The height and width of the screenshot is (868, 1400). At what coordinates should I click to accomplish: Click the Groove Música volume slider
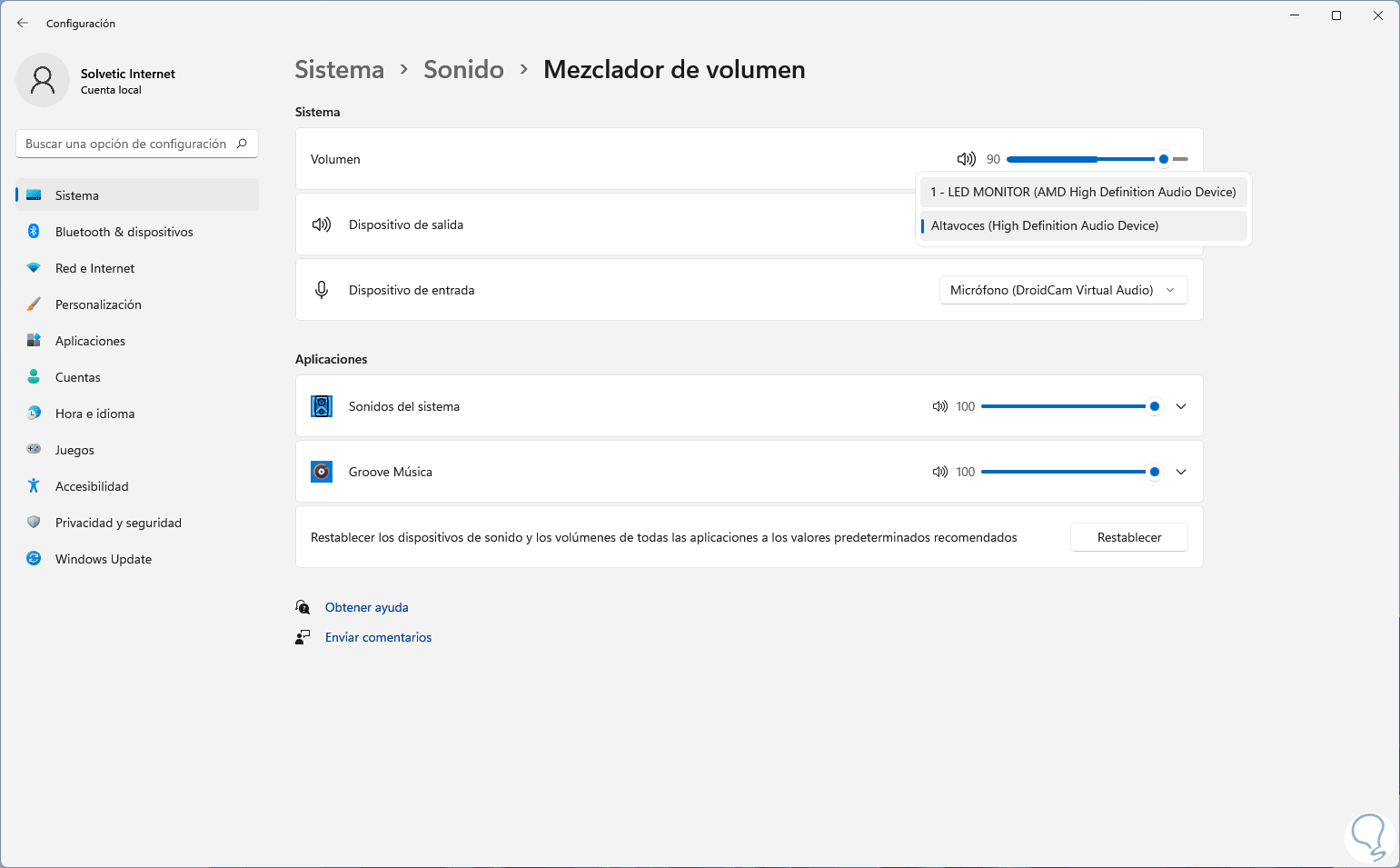pyautogui.click(x=1063, y=472)
